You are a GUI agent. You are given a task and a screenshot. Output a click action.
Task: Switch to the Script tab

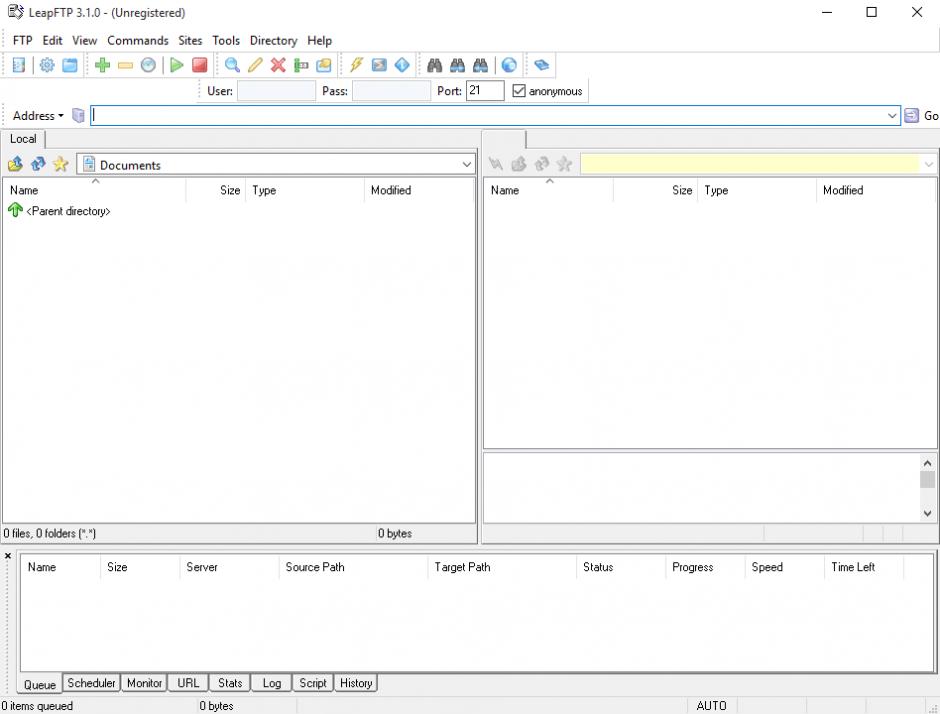pos(313,683)
